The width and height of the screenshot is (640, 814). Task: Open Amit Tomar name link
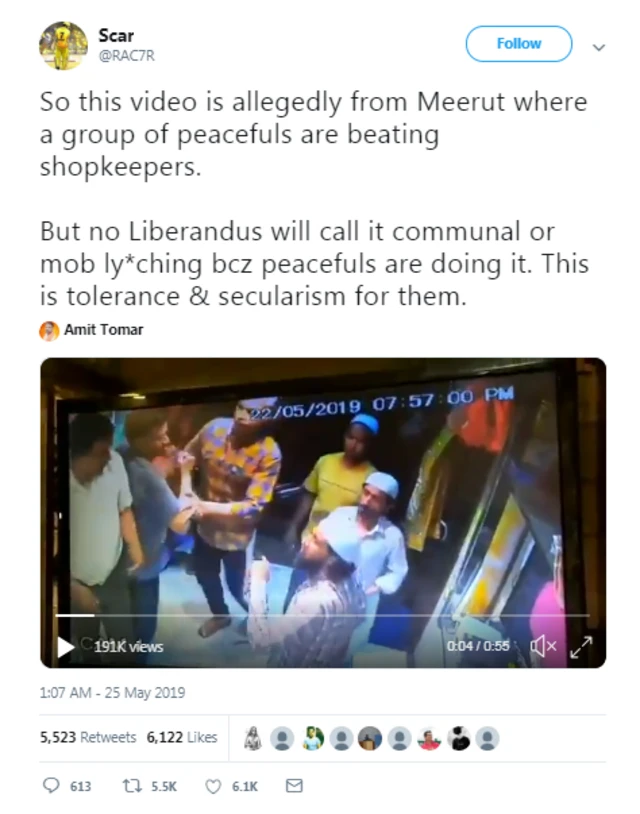103,330
